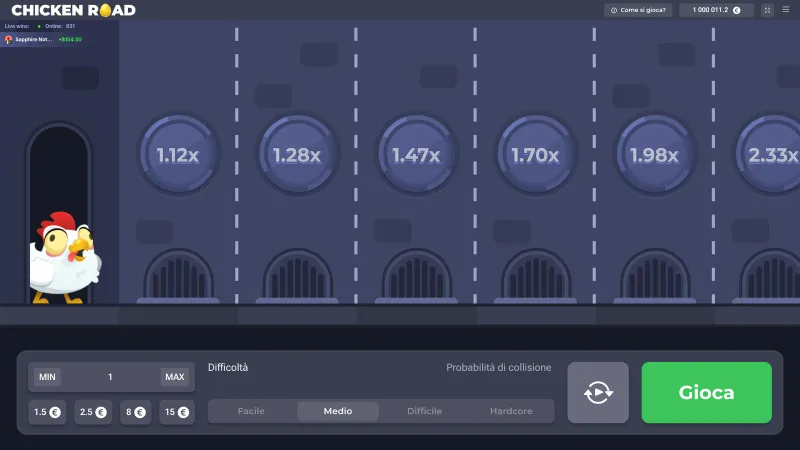Click the Sapphire Not... player avatar
The width and height of the screenshot is (800, 450).
(x=9, y=39)
